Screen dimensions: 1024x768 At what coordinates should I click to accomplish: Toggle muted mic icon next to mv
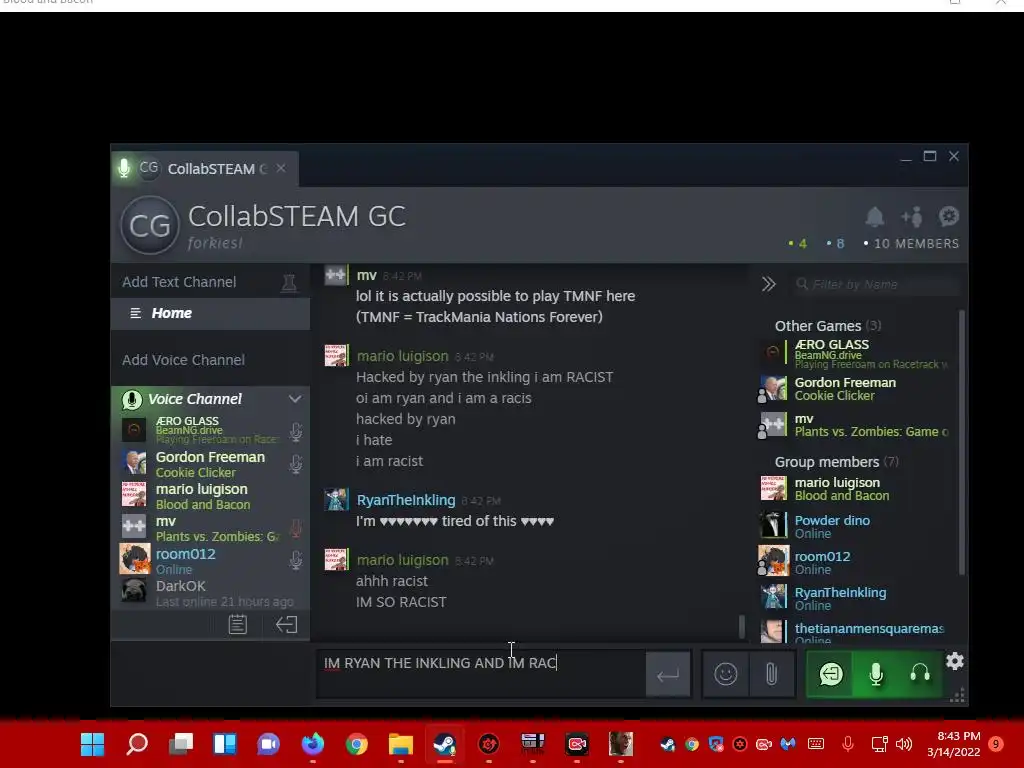point(296,528)
